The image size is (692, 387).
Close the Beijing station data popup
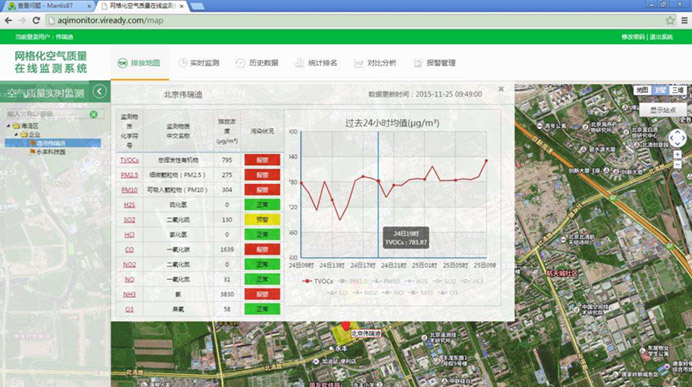tap(501, 89)
